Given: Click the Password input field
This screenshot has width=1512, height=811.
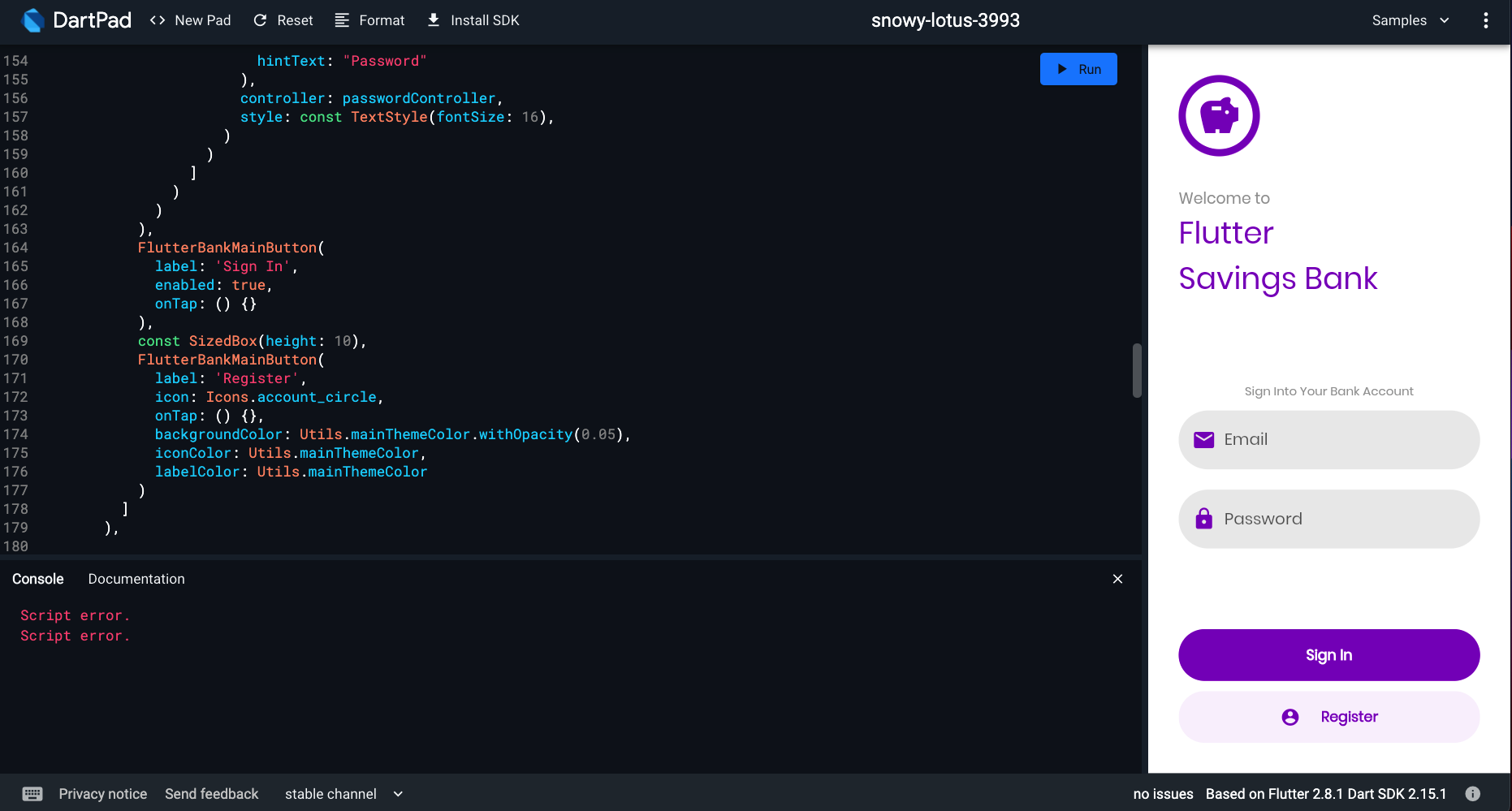Looking at the screenshot, I should click(1328, 519).
